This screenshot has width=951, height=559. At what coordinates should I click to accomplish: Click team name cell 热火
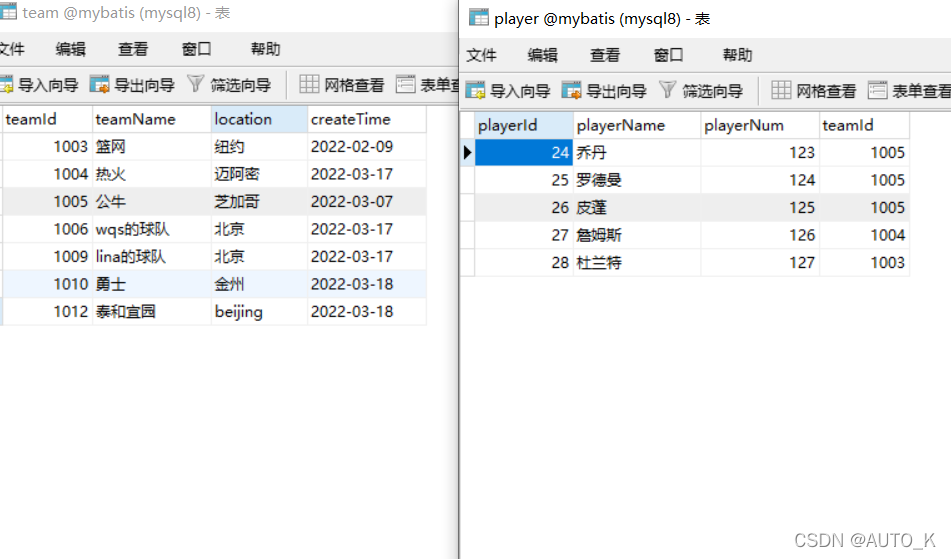pyautogui.click(x=152, y=174)
